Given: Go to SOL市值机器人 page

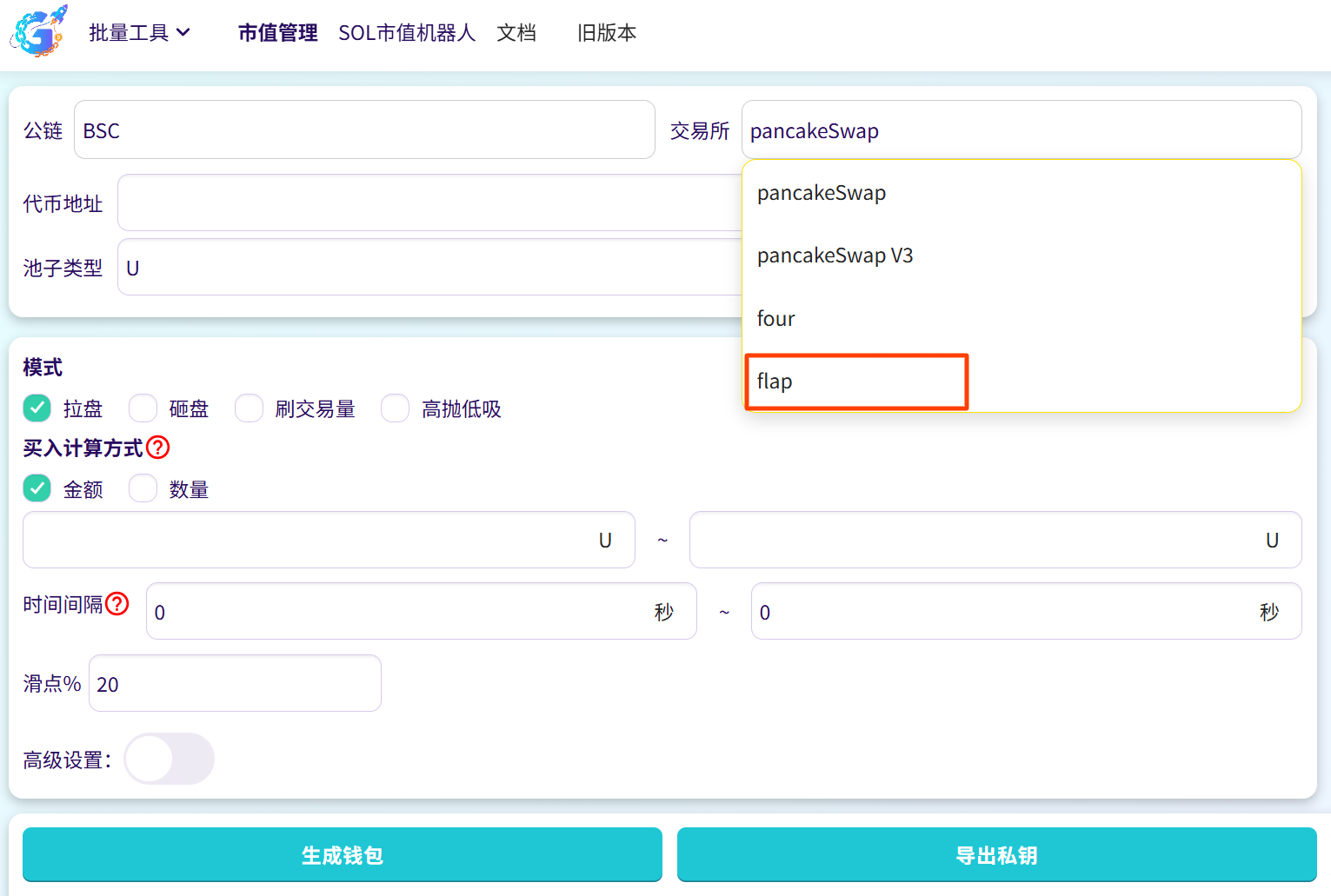Looking at the screenshot, I should [406, 33].
